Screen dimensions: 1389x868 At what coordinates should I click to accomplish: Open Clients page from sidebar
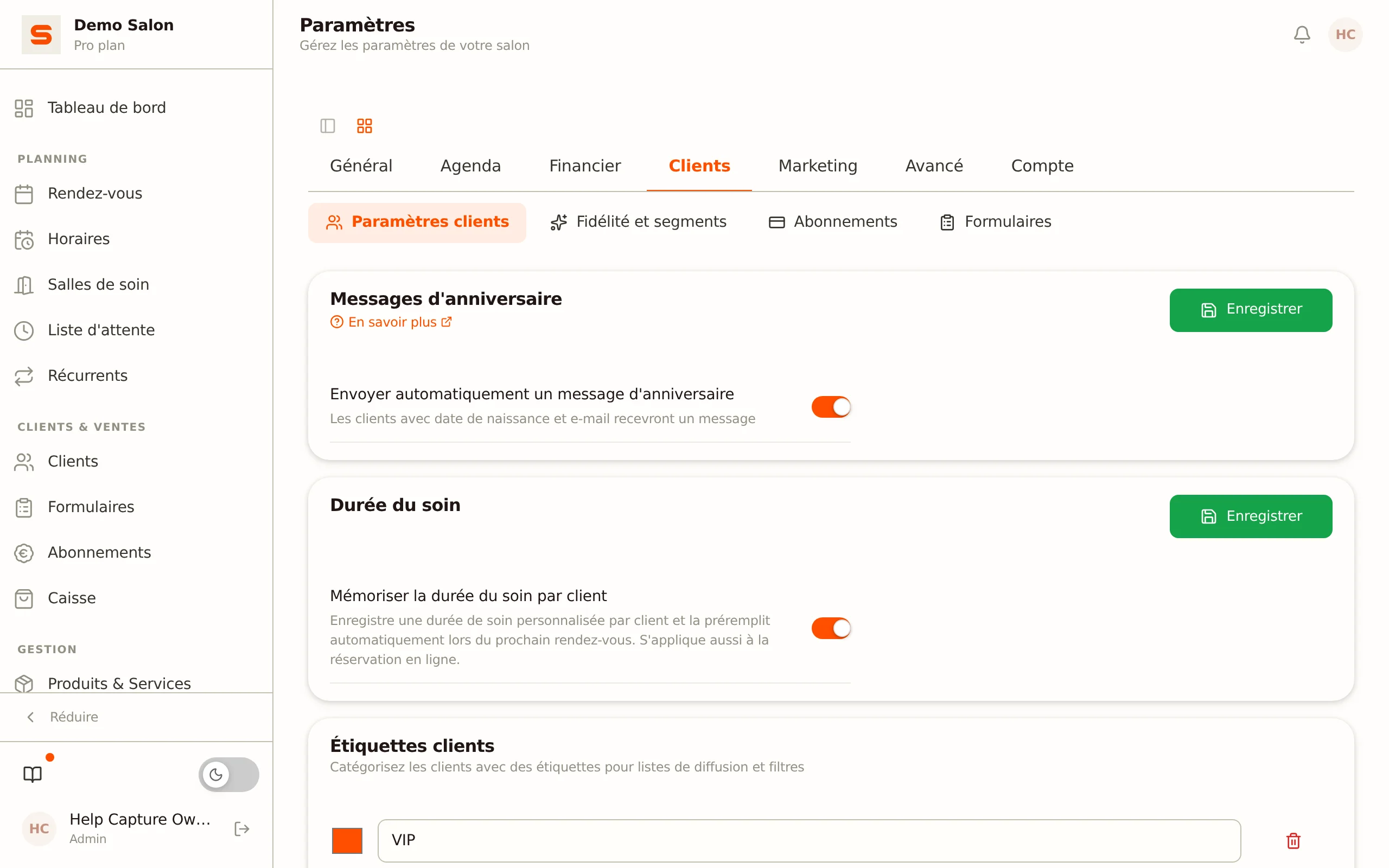coord(73,462)
